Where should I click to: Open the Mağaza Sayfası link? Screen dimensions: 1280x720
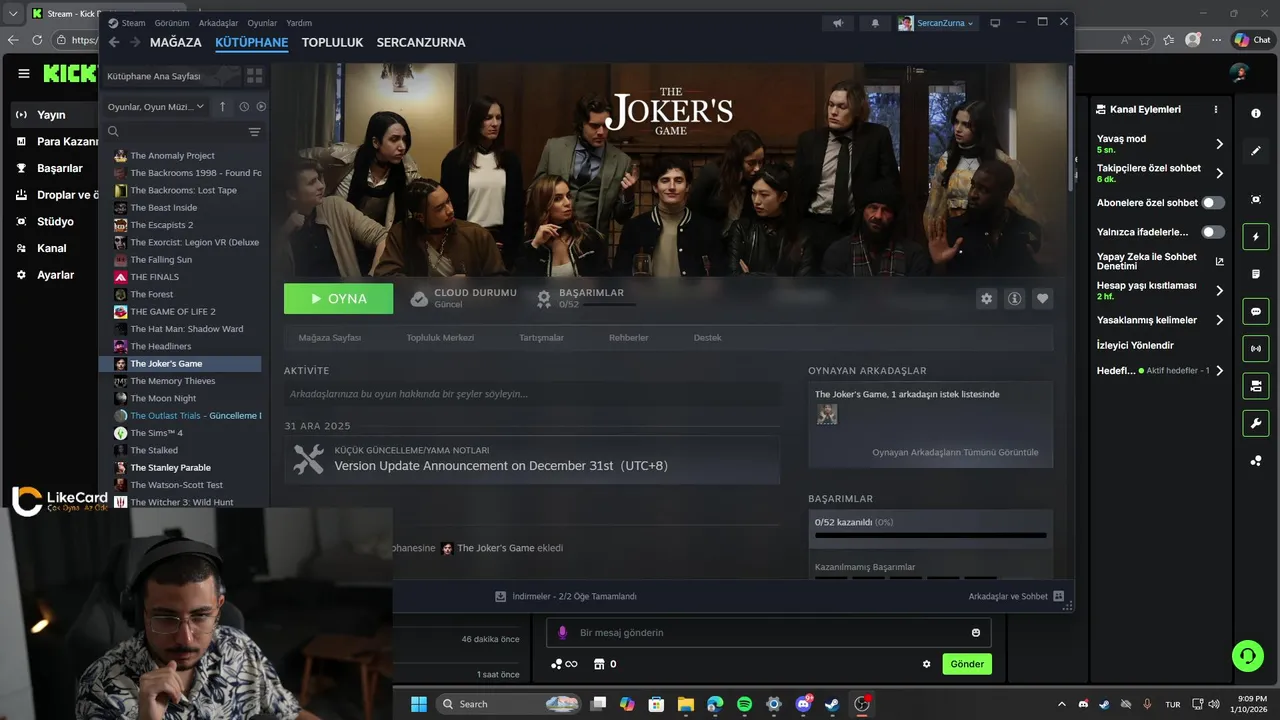(330, 338)
